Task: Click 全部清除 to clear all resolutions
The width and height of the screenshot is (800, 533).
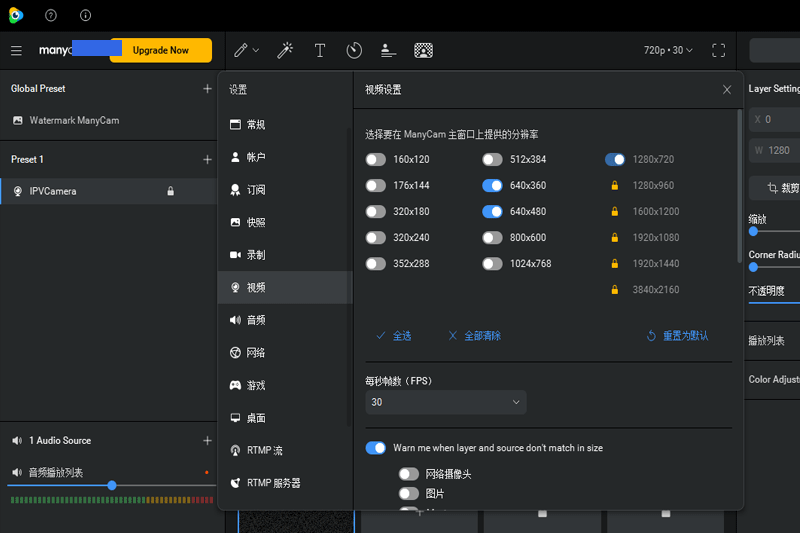Action: [474, 336]
